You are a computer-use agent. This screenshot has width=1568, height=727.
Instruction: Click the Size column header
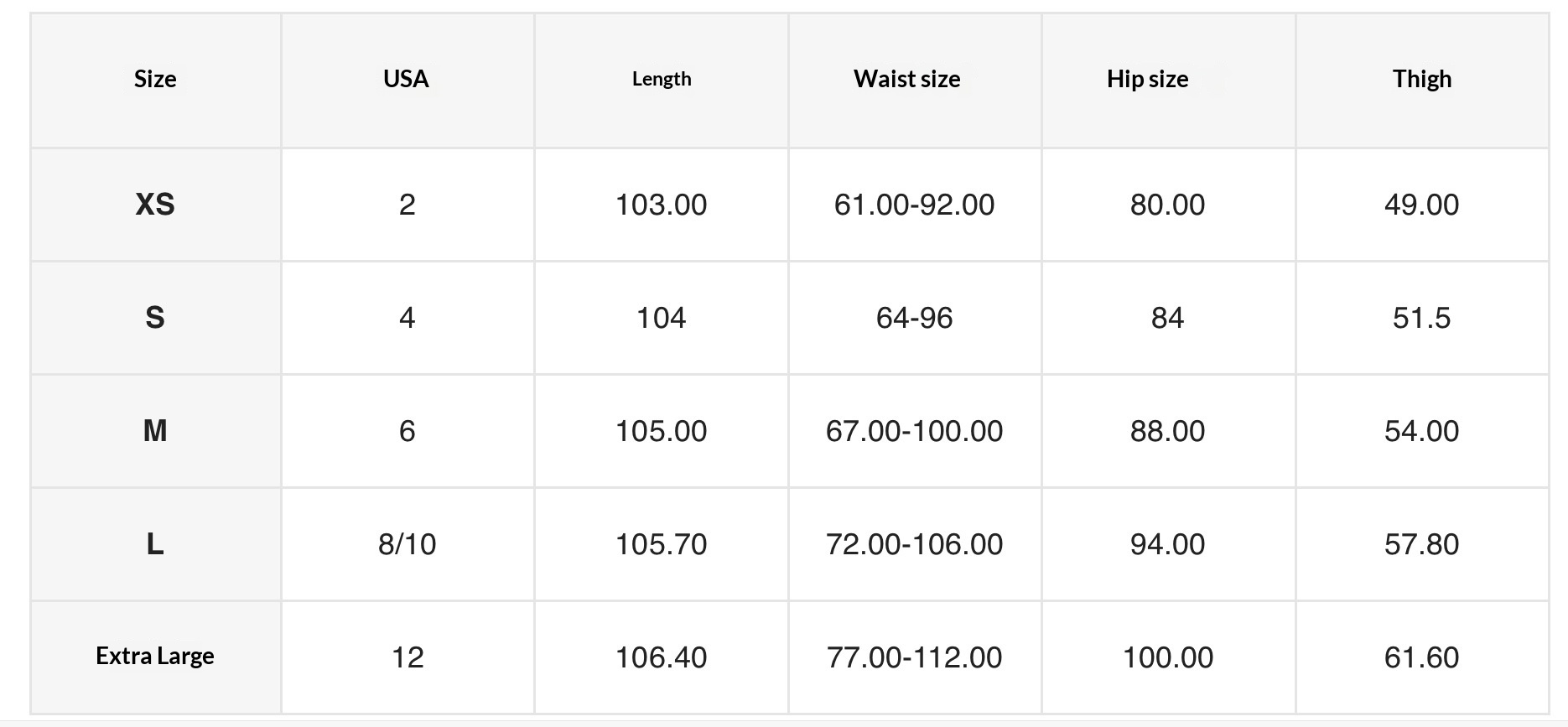155,79
